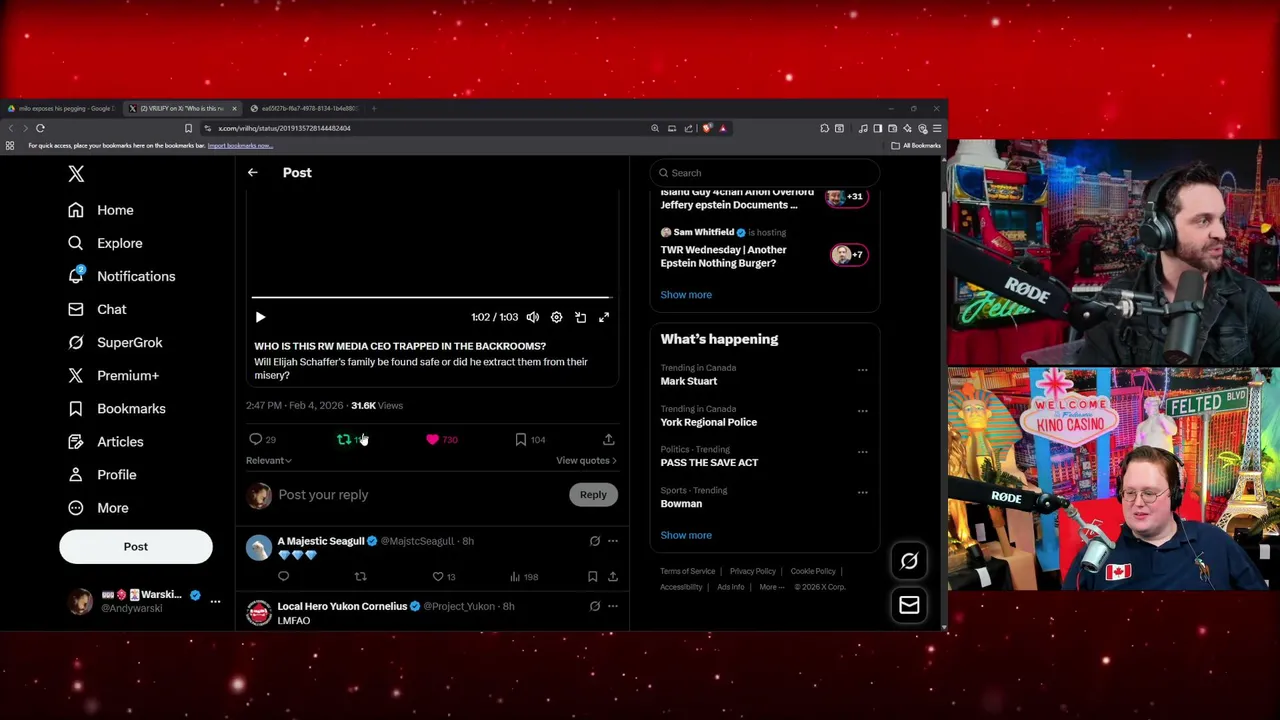Switch to the Google search tab

pos(62,108)
